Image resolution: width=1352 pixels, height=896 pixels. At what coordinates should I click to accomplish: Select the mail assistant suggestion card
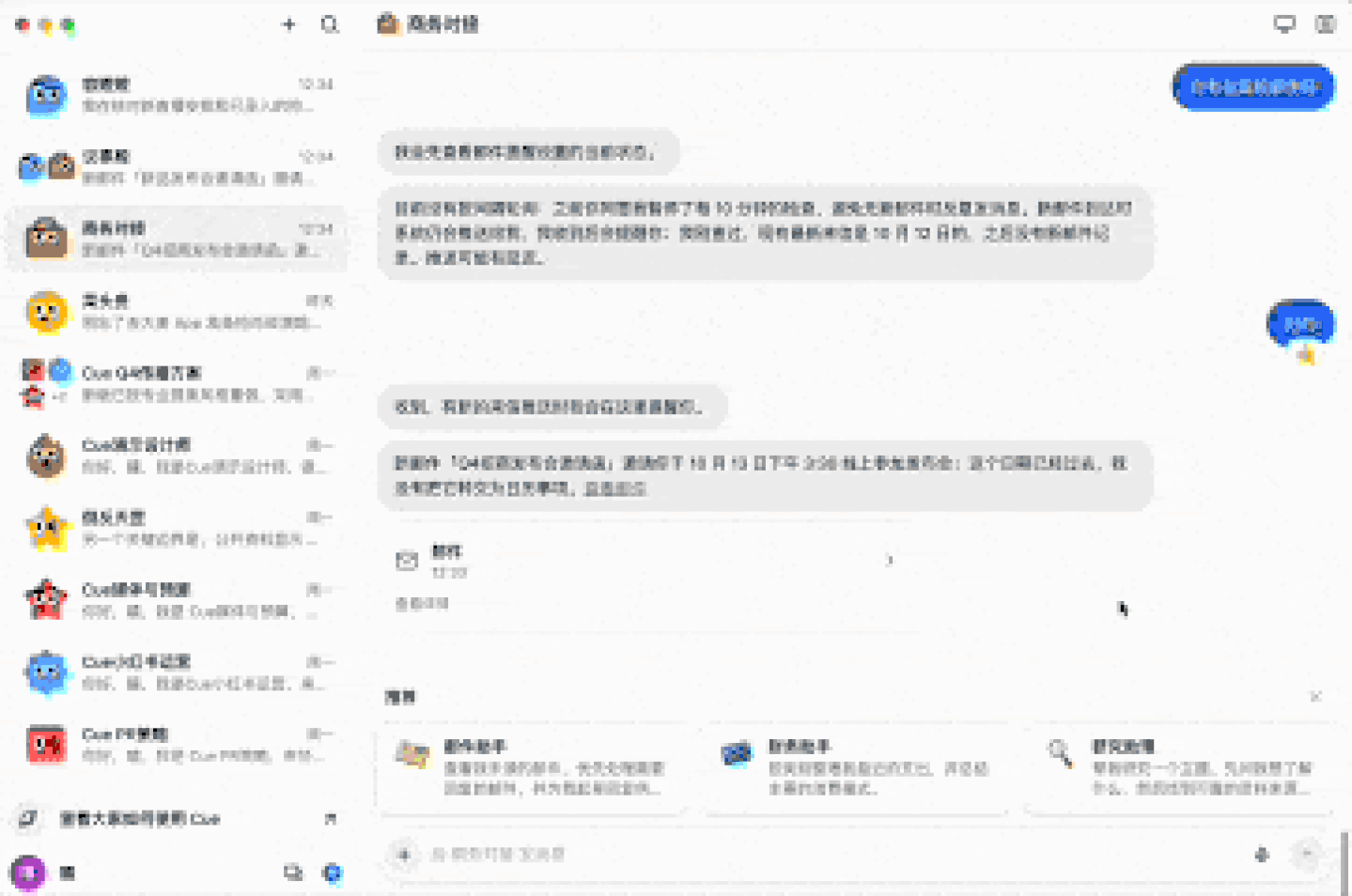point(533,768)
